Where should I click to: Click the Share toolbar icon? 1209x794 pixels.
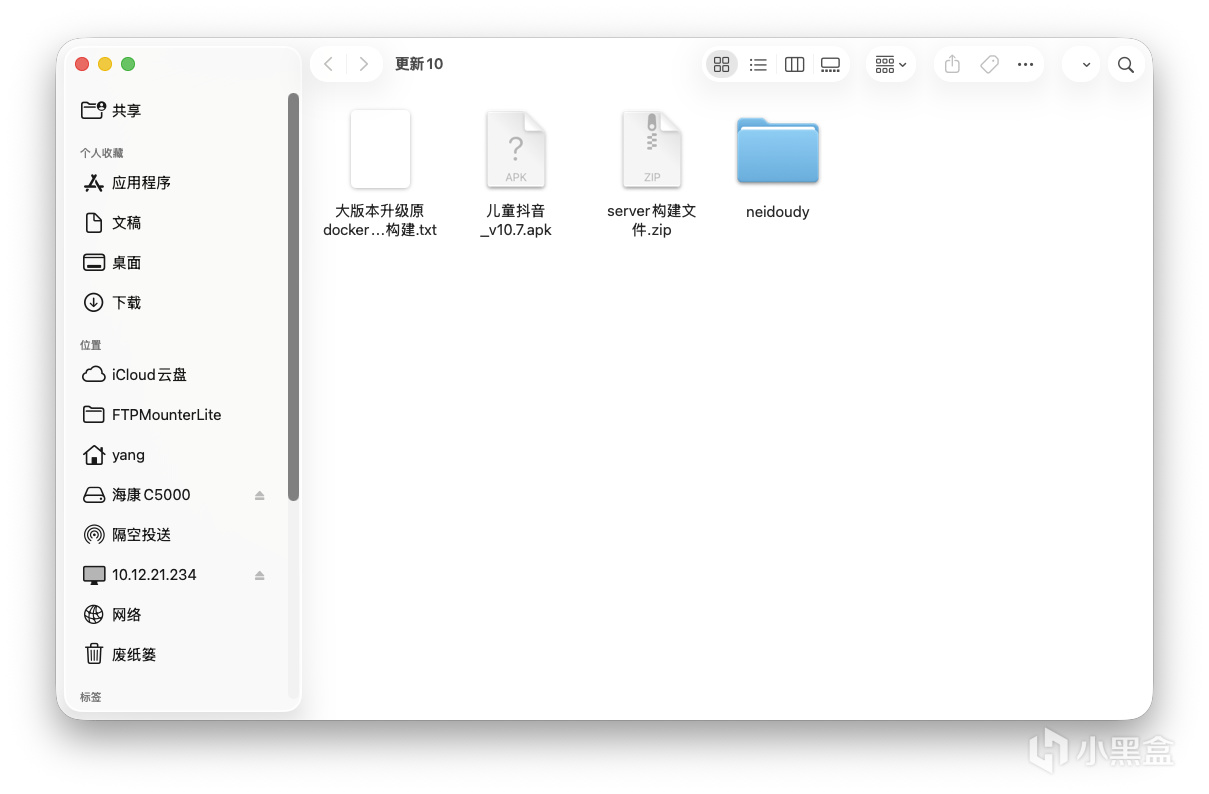(x=952, y=64)
